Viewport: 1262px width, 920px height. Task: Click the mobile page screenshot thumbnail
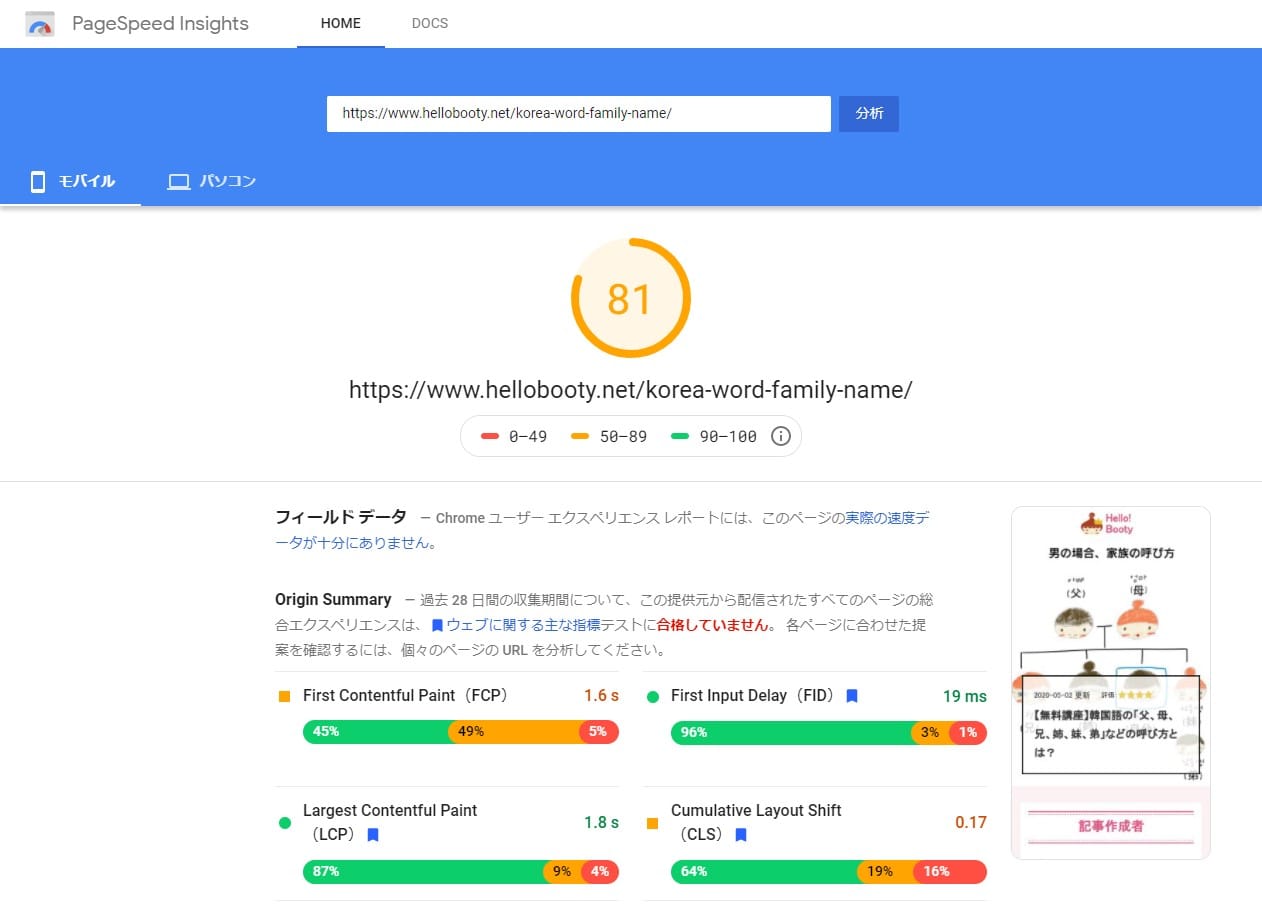tap(1110, 682)
